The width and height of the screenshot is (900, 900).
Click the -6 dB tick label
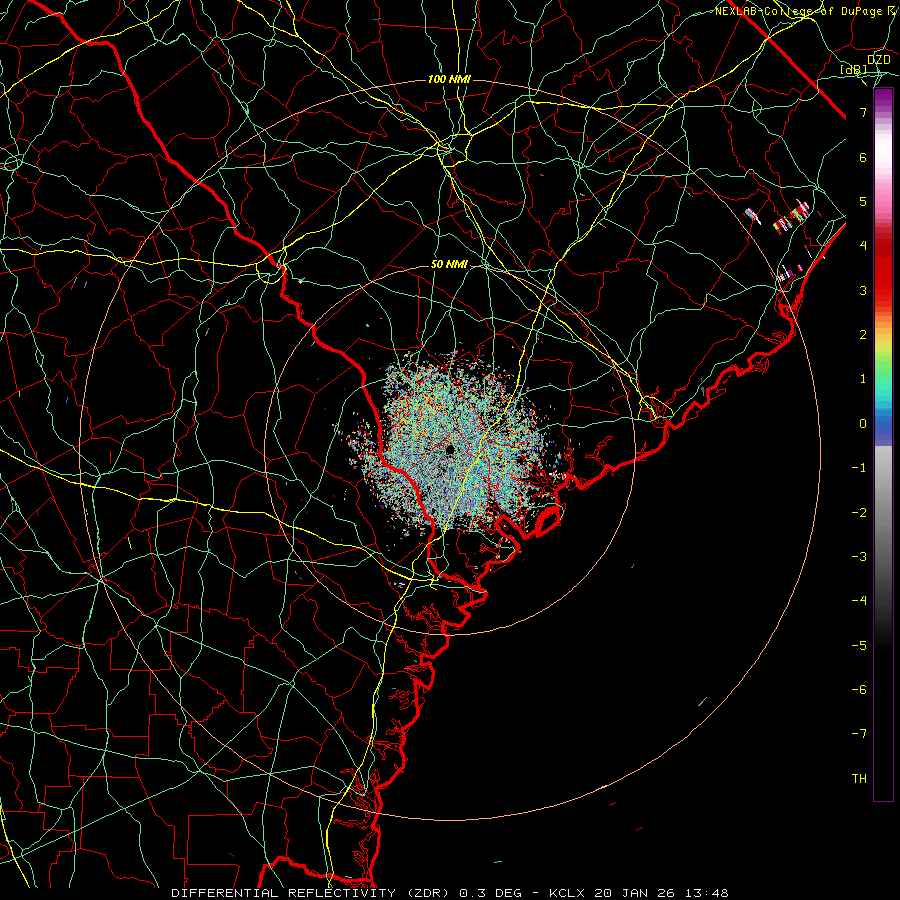(859, 690)
